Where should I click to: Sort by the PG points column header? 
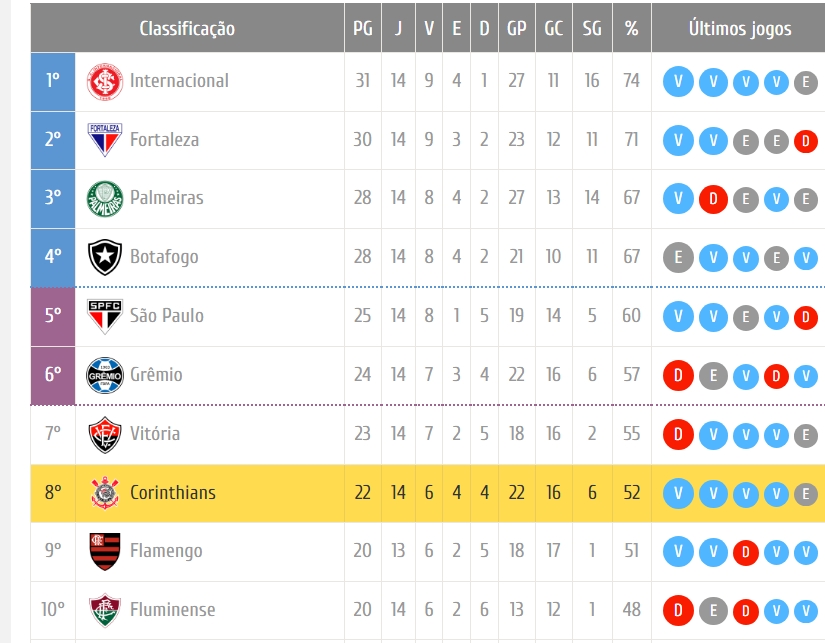pos(363,28)
